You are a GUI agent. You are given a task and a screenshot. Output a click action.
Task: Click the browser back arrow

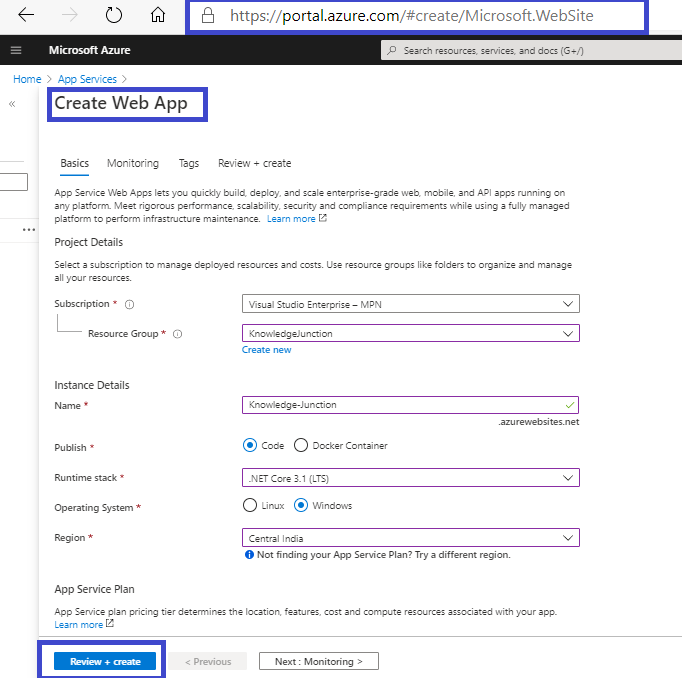[x=26, y=15]
